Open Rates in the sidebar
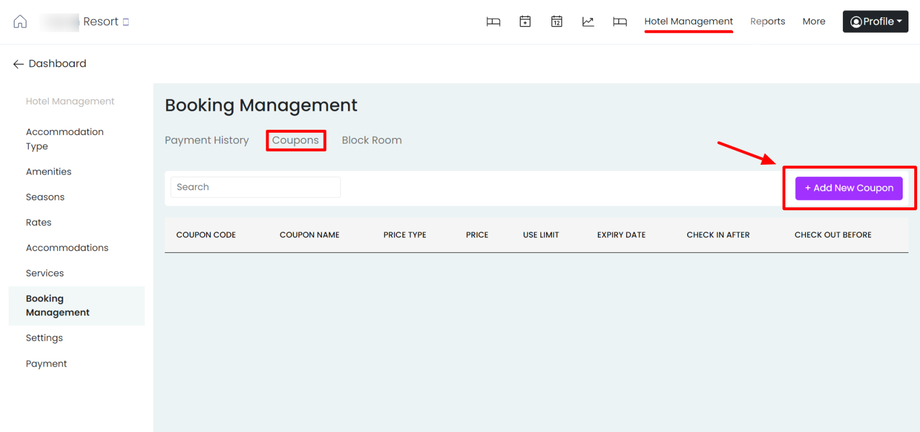920x432 pixels. (x=39, y=222)
